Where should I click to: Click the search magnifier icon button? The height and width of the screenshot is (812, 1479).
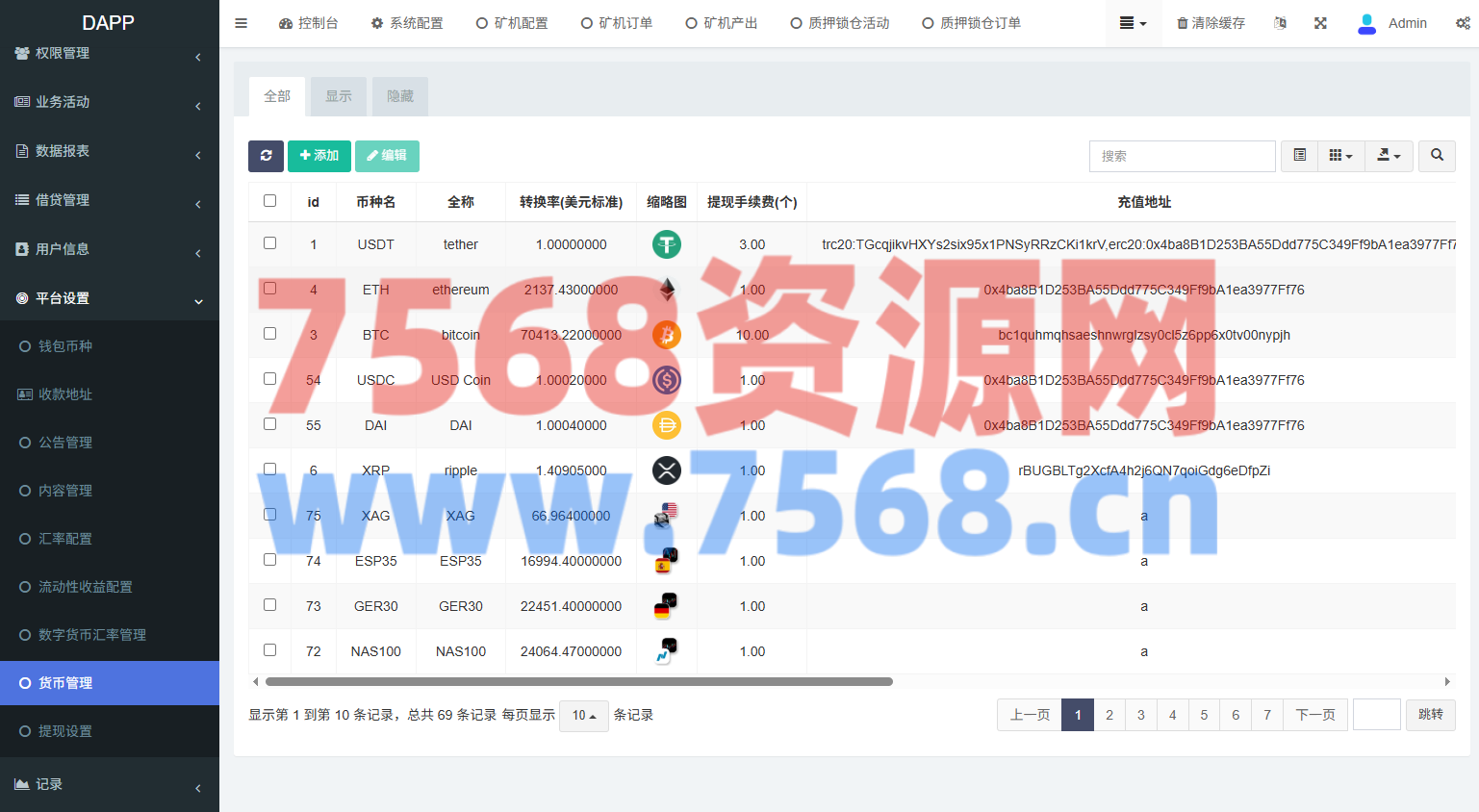[1437, 156]
